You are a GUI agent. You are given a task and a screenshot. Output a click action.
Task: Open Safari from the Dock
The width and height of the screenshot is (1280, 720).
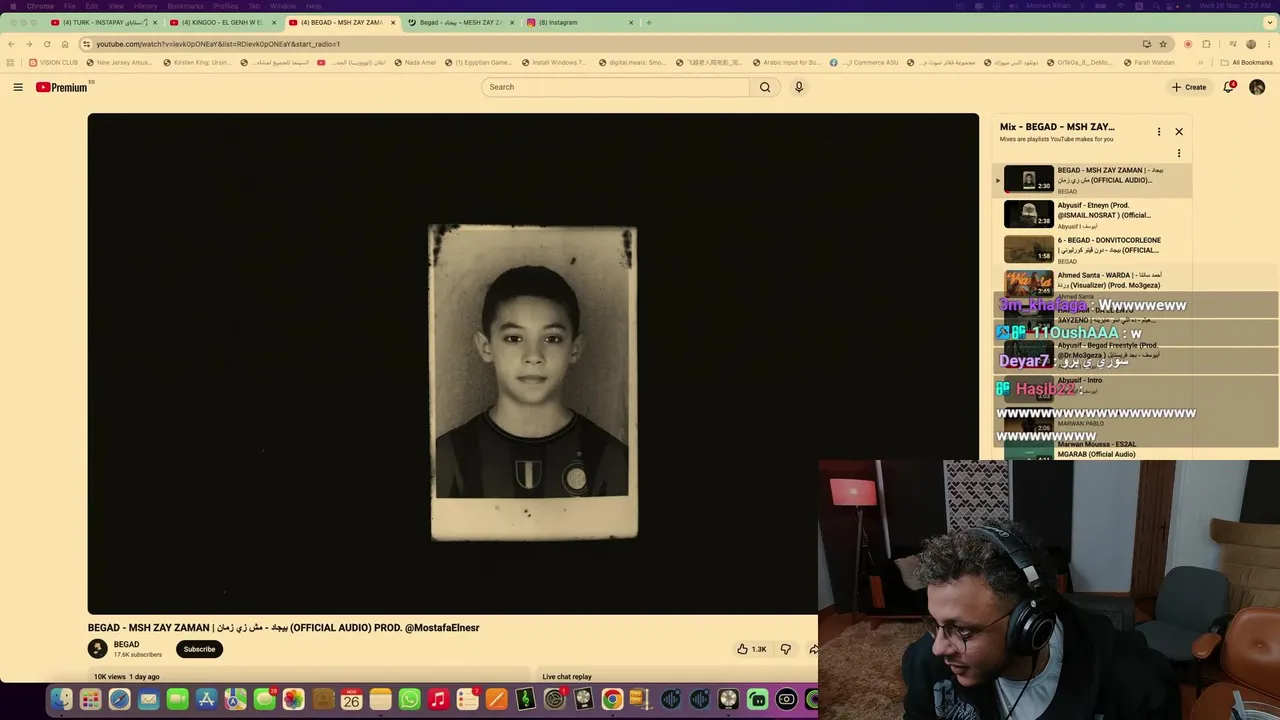119,700
